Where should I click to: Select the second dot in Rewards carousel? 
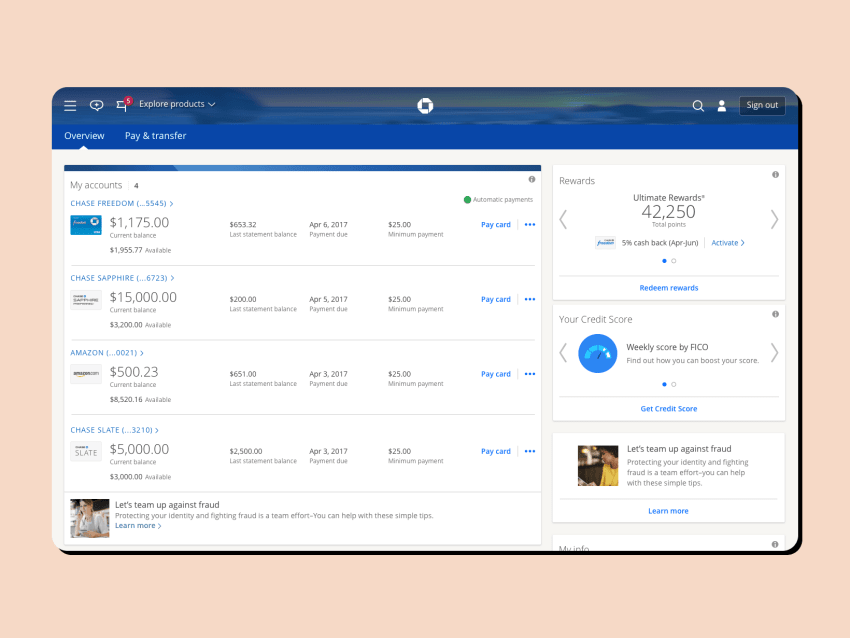coord(672,260)
